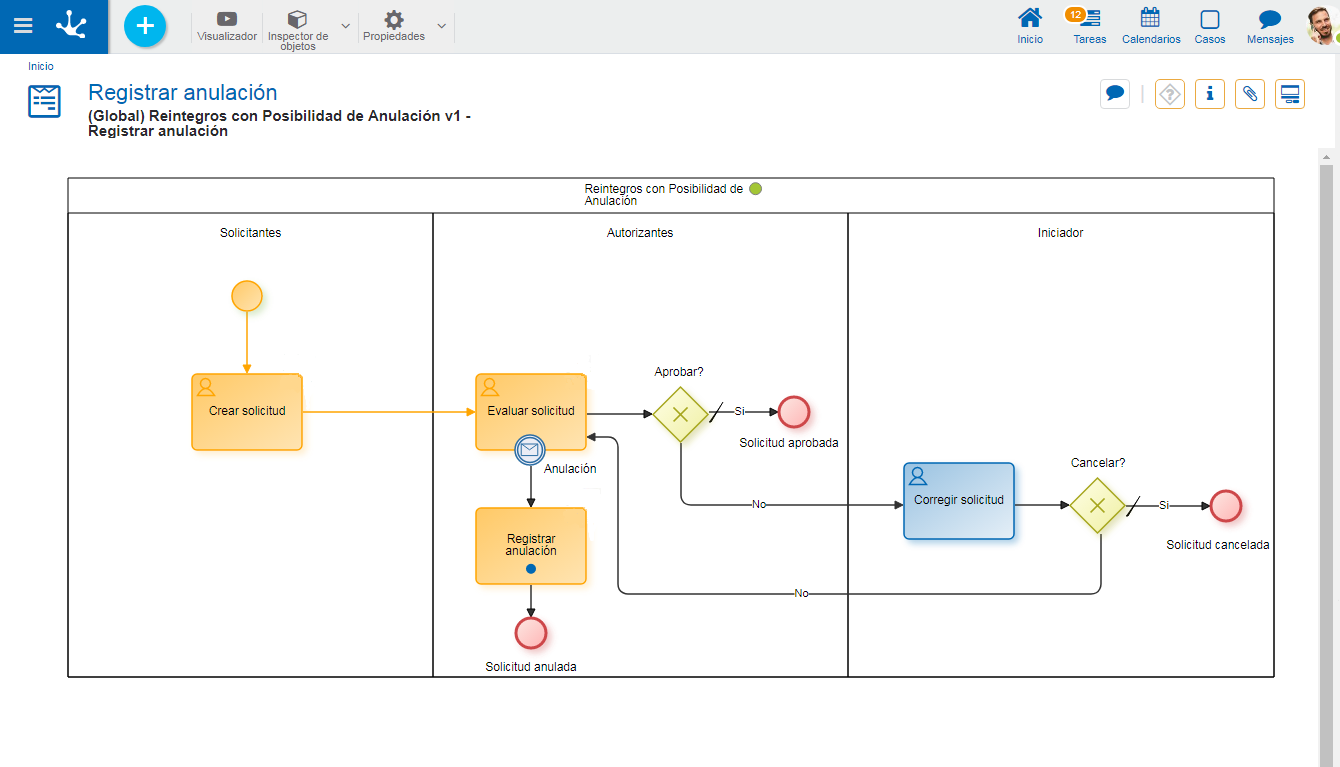This screenshot has height=767, width=1340.
Task: Open the Calendarios section
Action: point(1151,26)
